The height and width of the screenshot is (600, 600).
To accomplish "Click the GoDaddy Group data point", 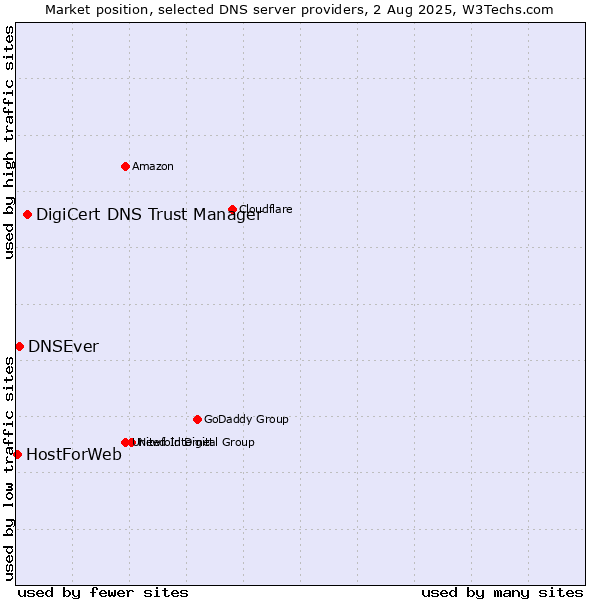I will pos(197,419).
